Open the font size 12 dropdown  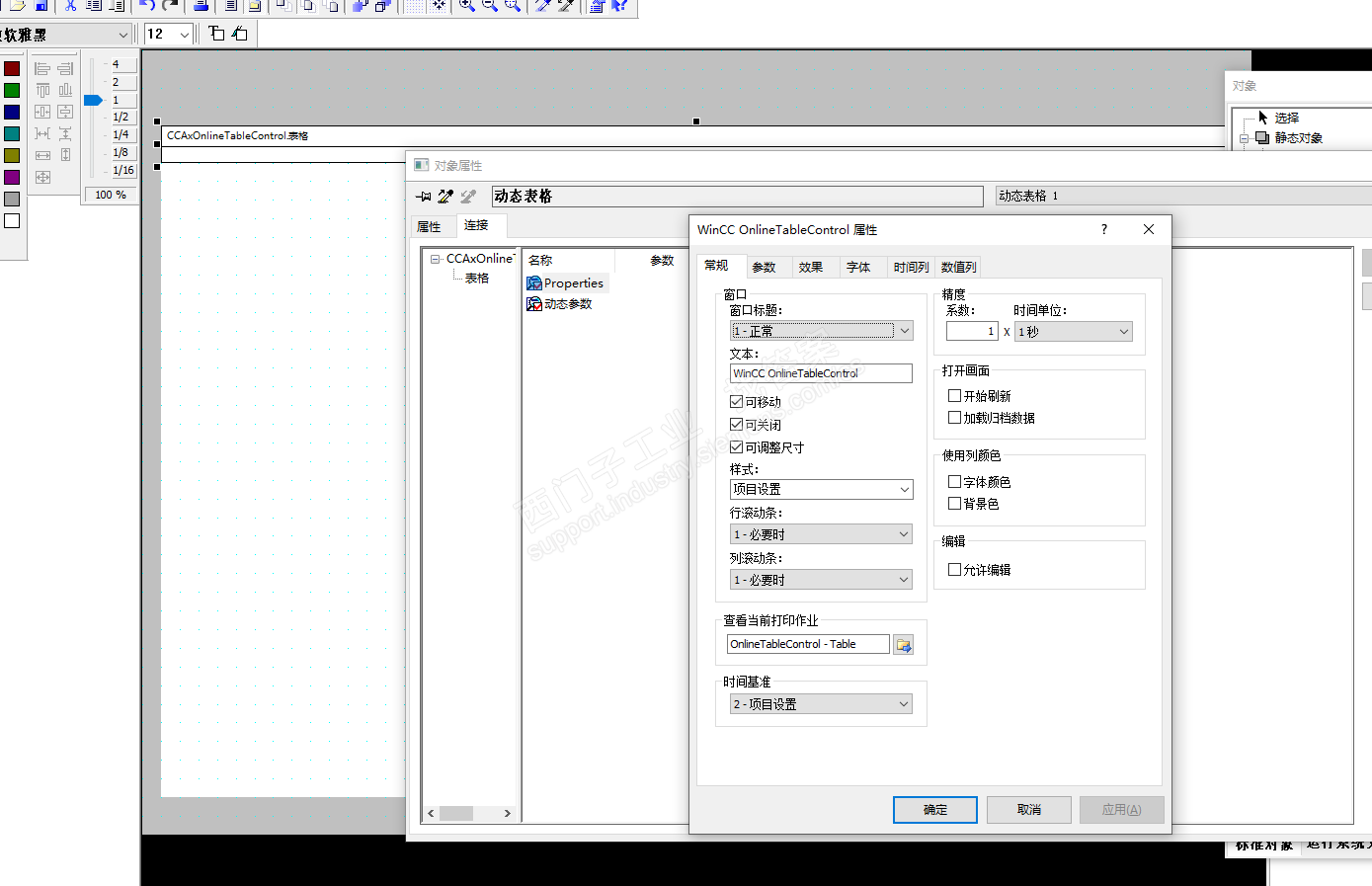point(185,35)
